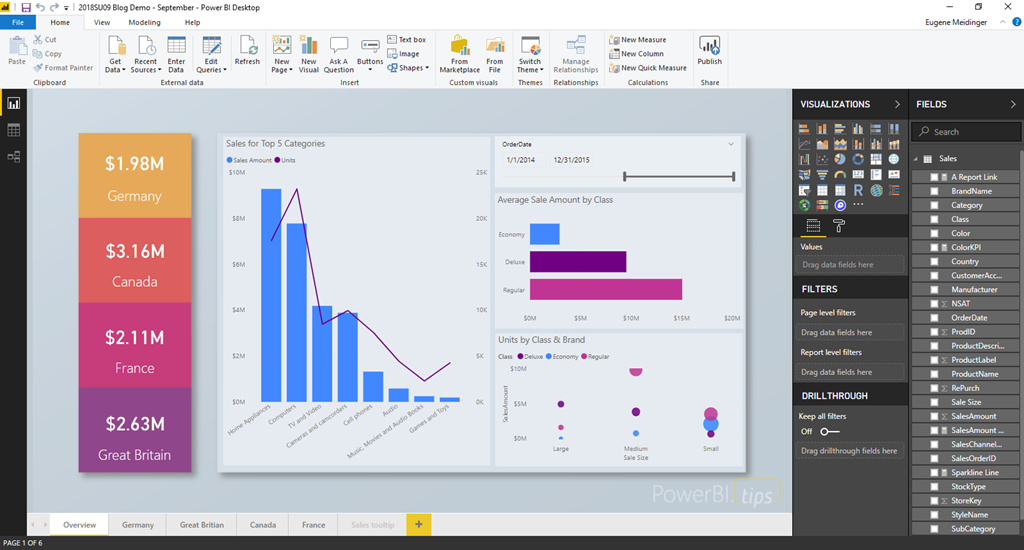Open the File menu
Image resolution: width=1024 pixels, height=550 pixels.
18,22
